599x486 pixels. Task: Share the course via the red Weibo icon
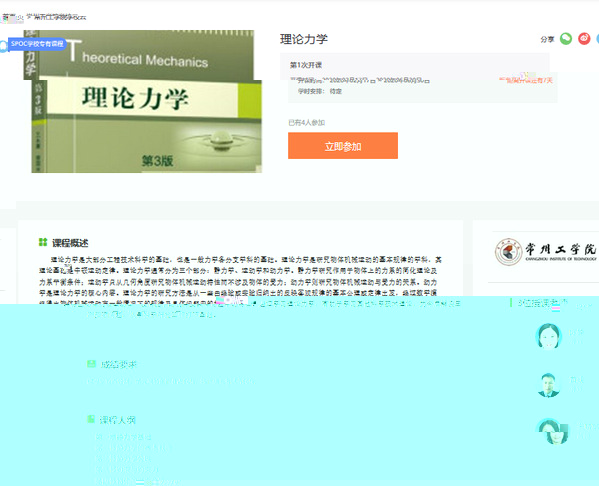point(584,39)
